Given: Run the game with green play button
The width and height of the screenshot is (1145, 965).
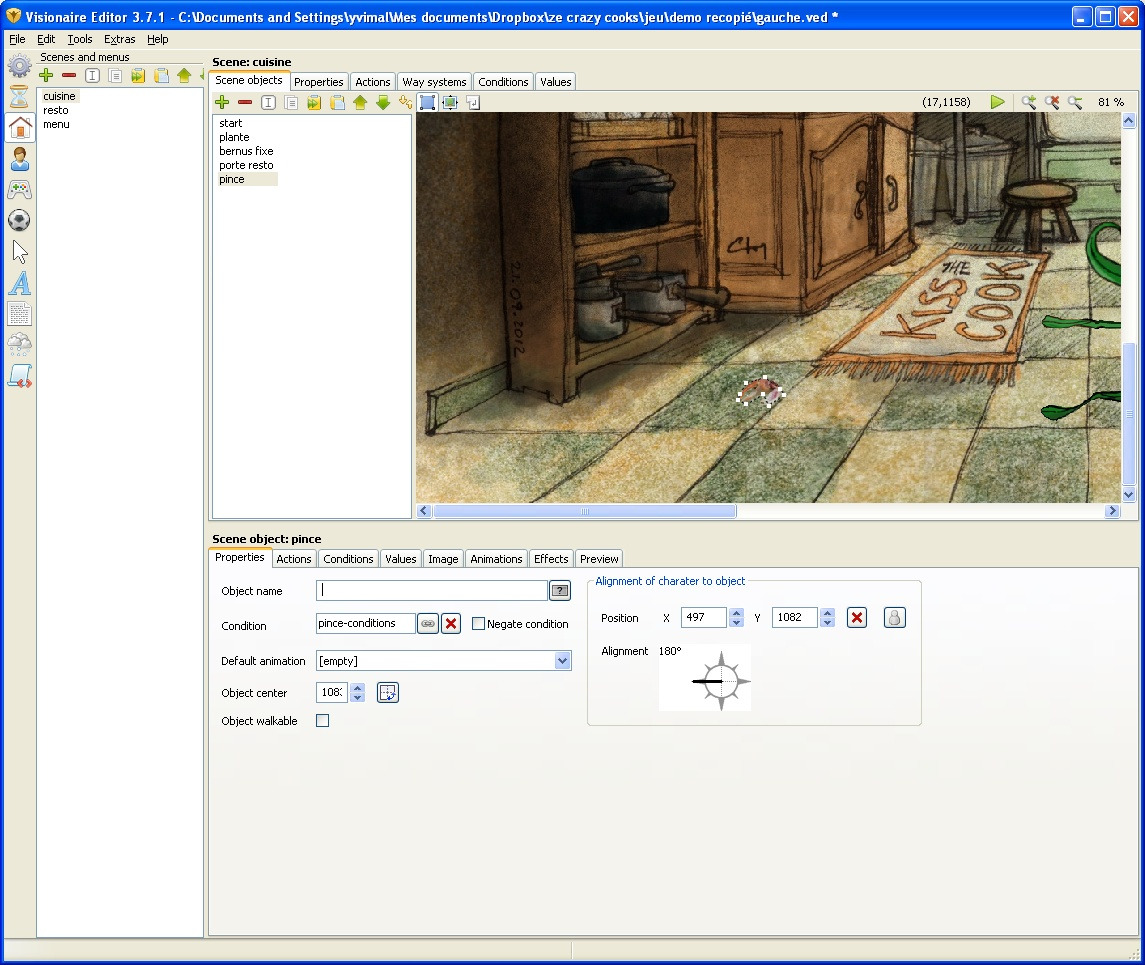Looking at the screenshot, I should [x=997, y=102].
